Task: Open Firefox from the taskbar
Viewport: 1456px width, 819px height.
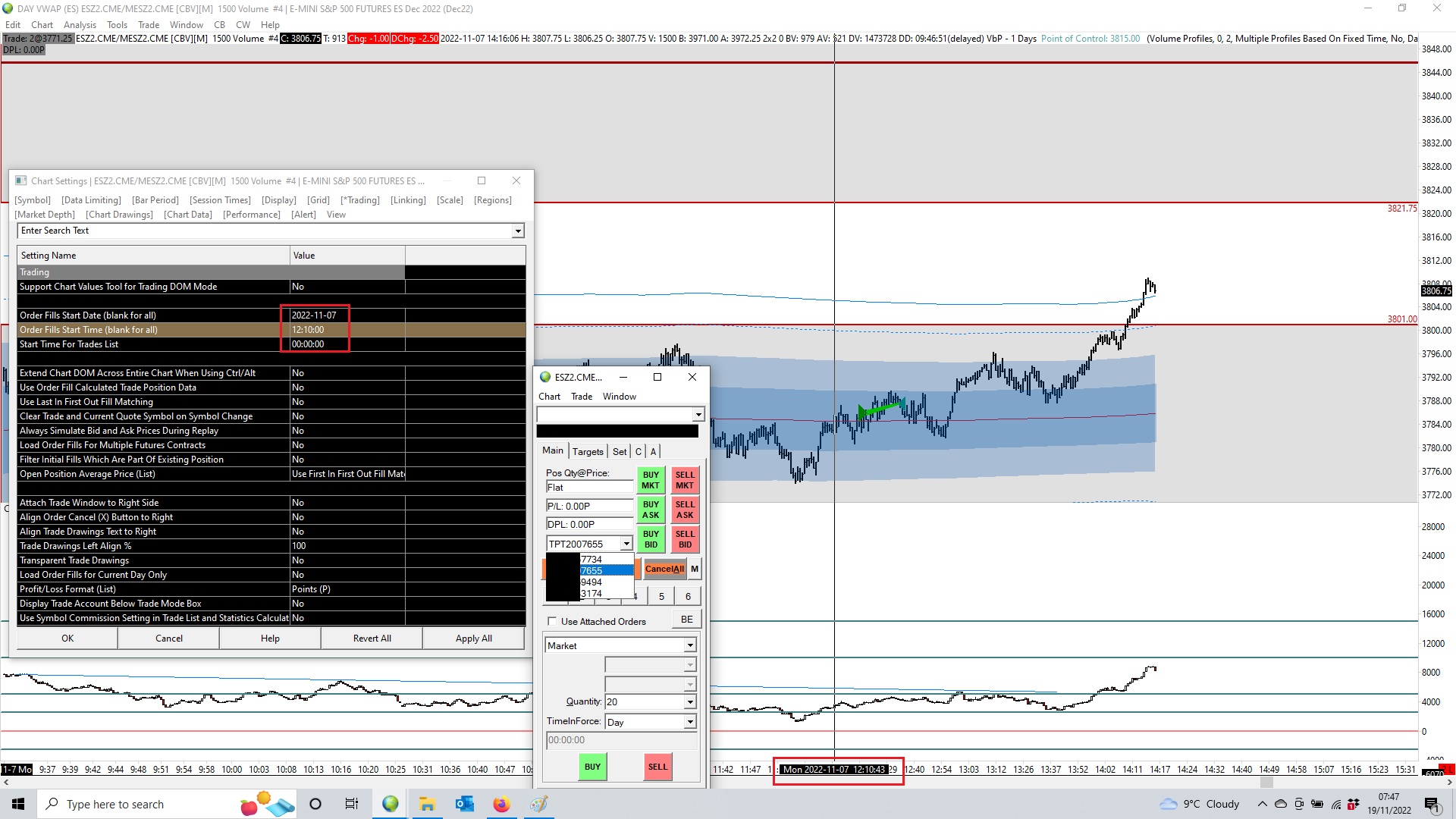Action: (x=501, y=804)
